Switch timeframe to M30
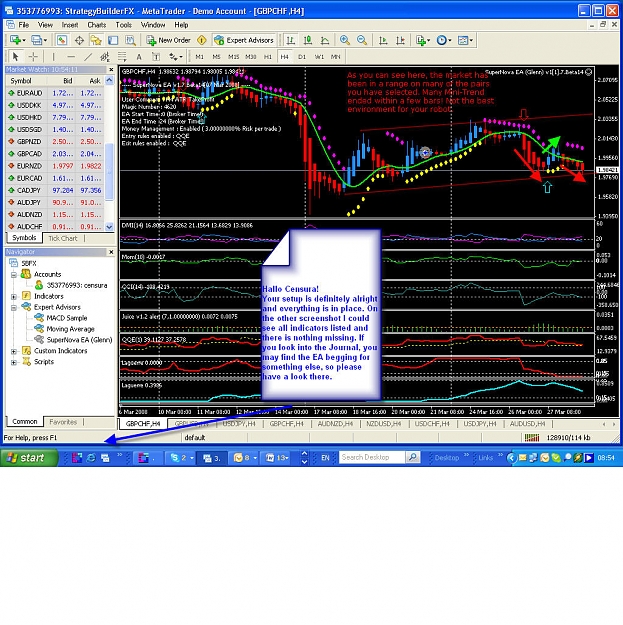The width and height of the screenshot is (623, 625). 251,57
